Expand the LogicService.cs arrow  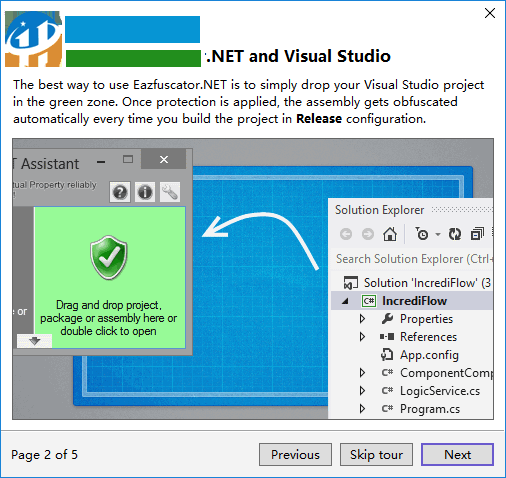pyautogui.click(x=362, y=391)
